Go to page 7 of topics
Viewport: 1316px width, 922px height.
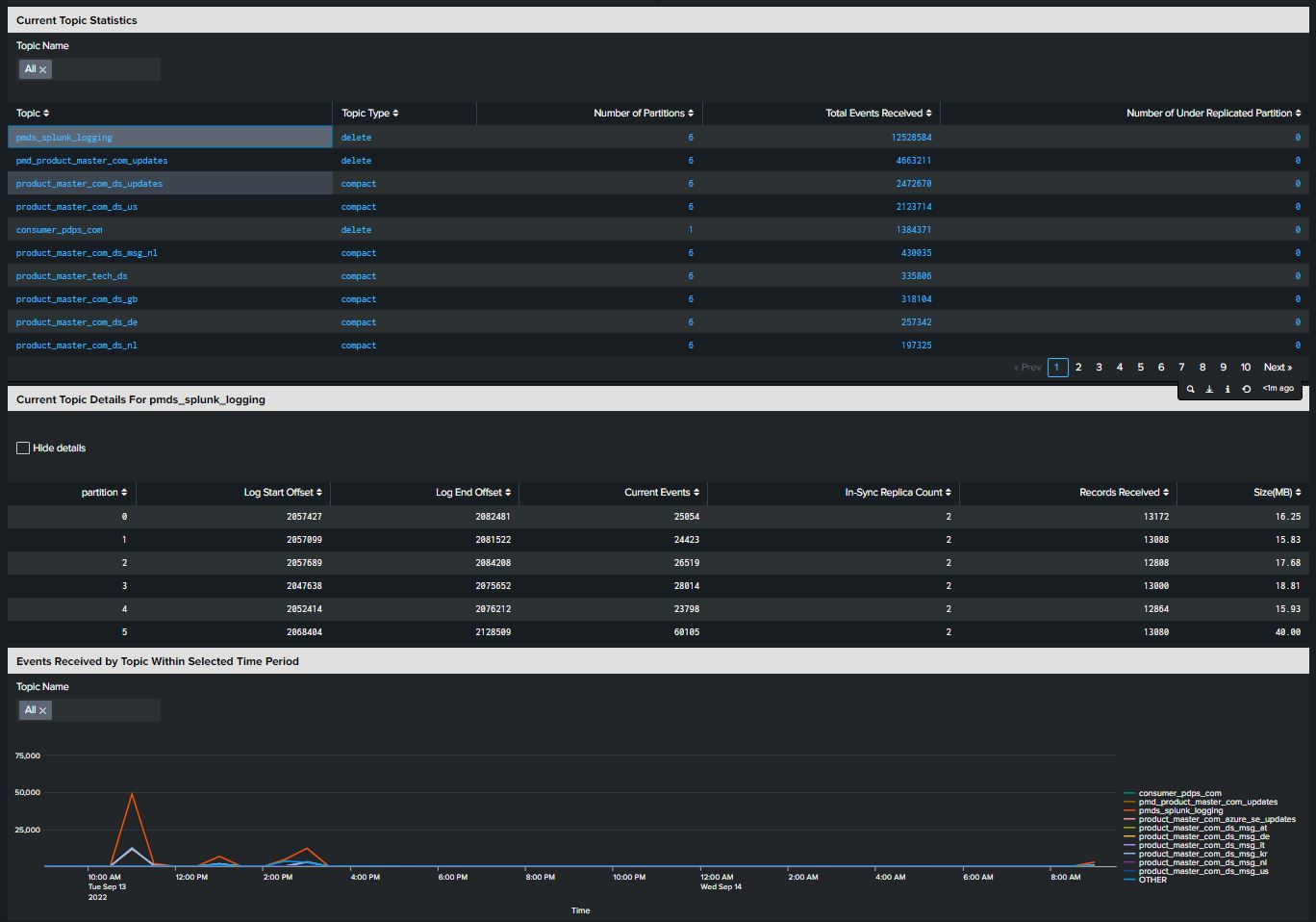pyautogui.click(x=1181, y=367)
